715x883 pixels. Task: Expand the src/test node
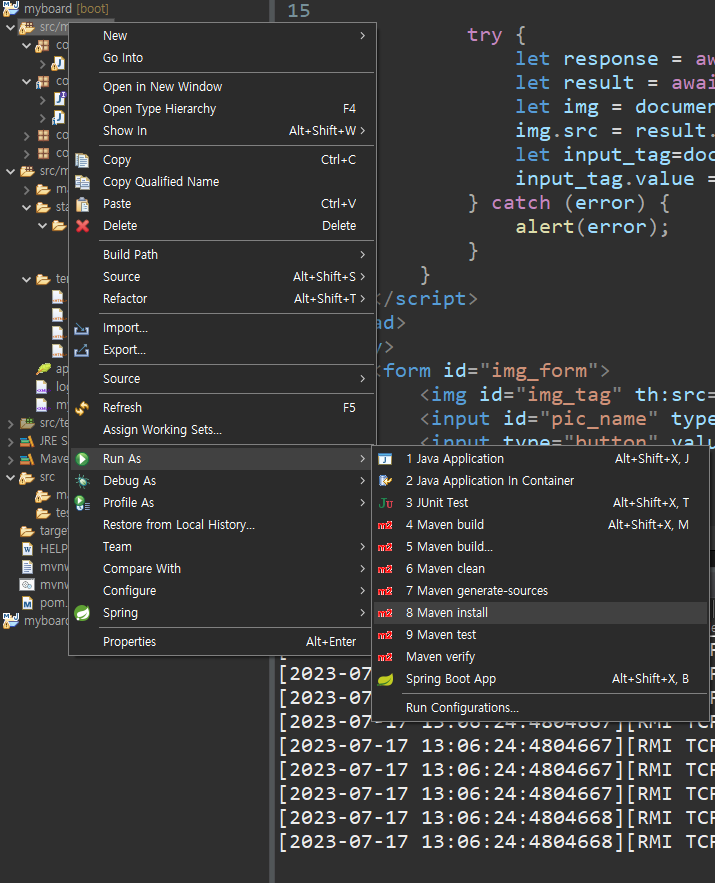[10, 423]
